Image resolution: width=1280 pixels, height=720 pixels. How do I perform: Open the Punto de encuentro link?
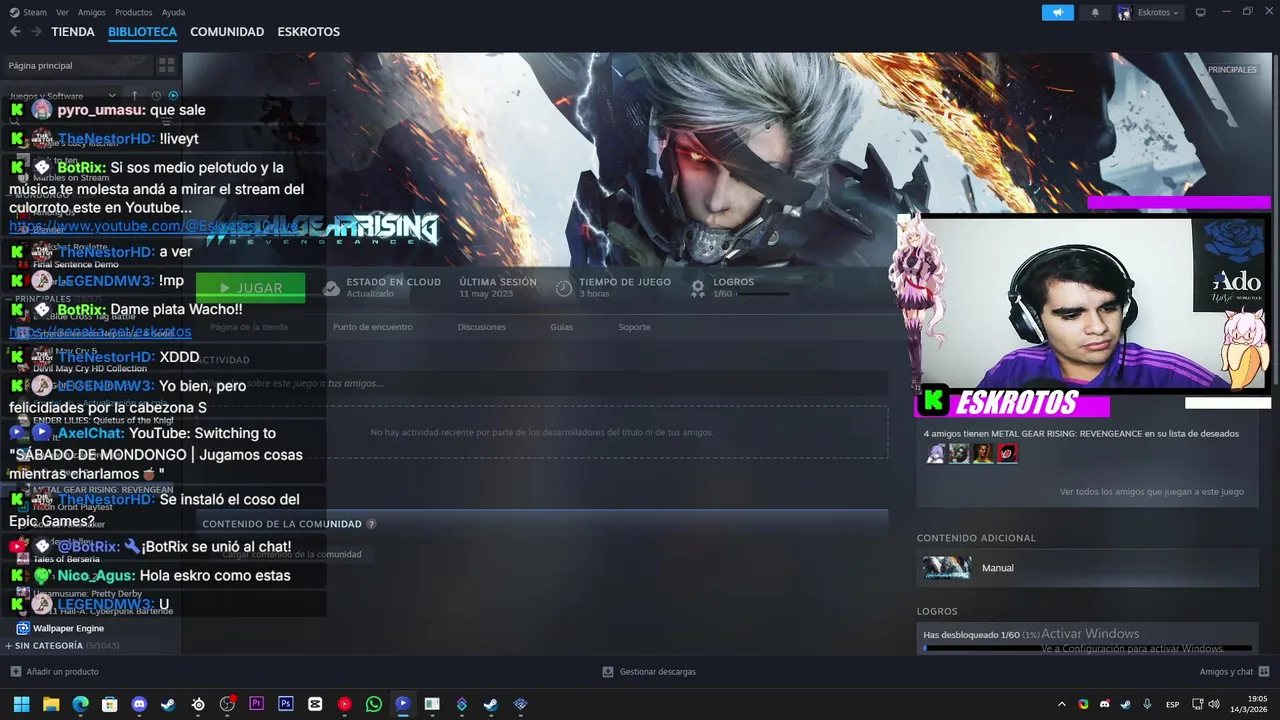coord(373,327)
